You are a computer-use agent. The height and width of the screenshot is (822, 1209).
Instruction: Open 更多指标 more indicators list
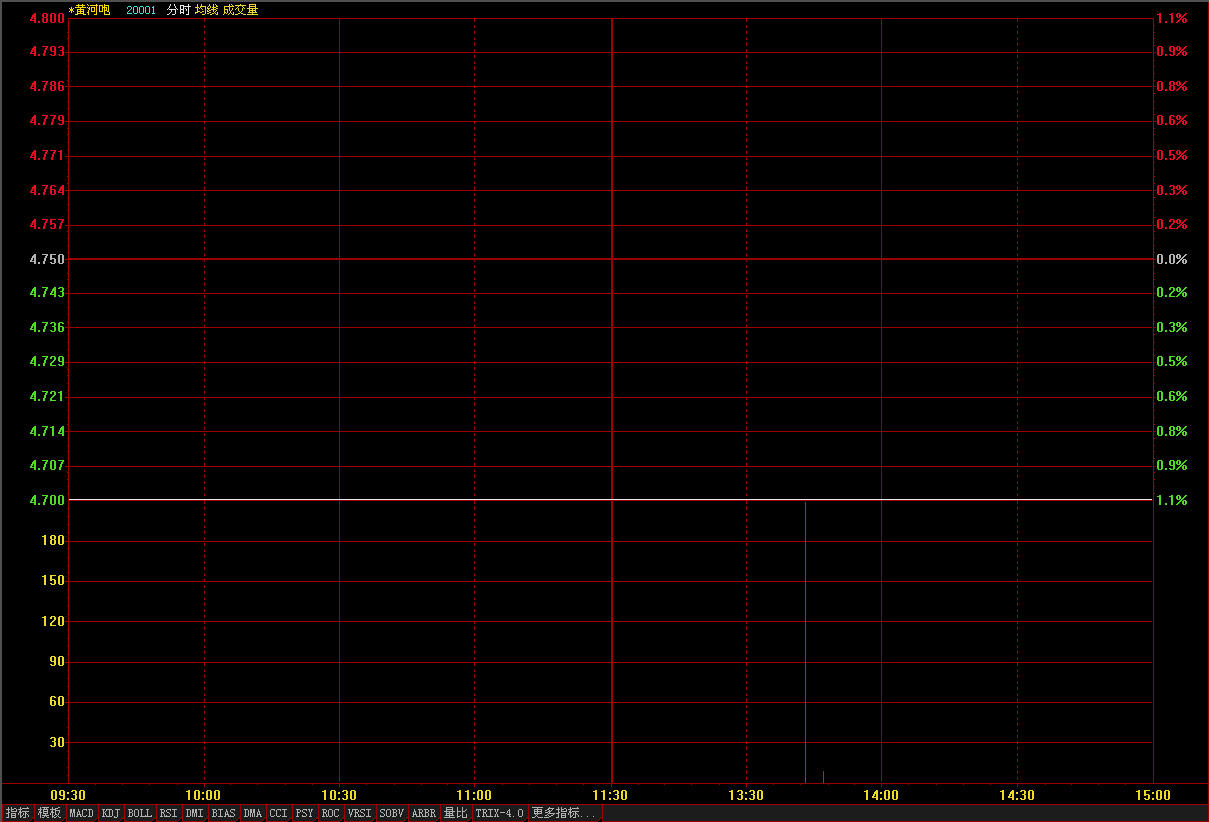[x=565, y=813]
